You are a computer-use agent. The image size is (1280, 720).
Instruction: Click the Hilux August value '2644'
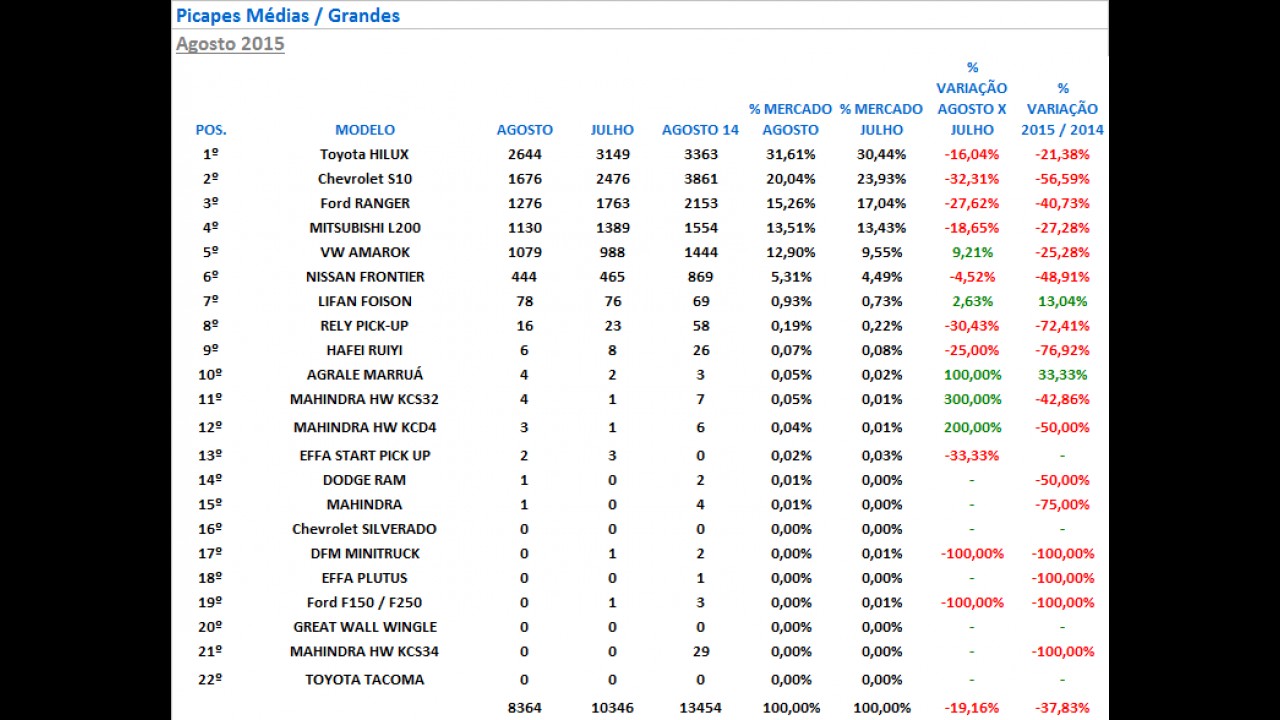(524, 154)
